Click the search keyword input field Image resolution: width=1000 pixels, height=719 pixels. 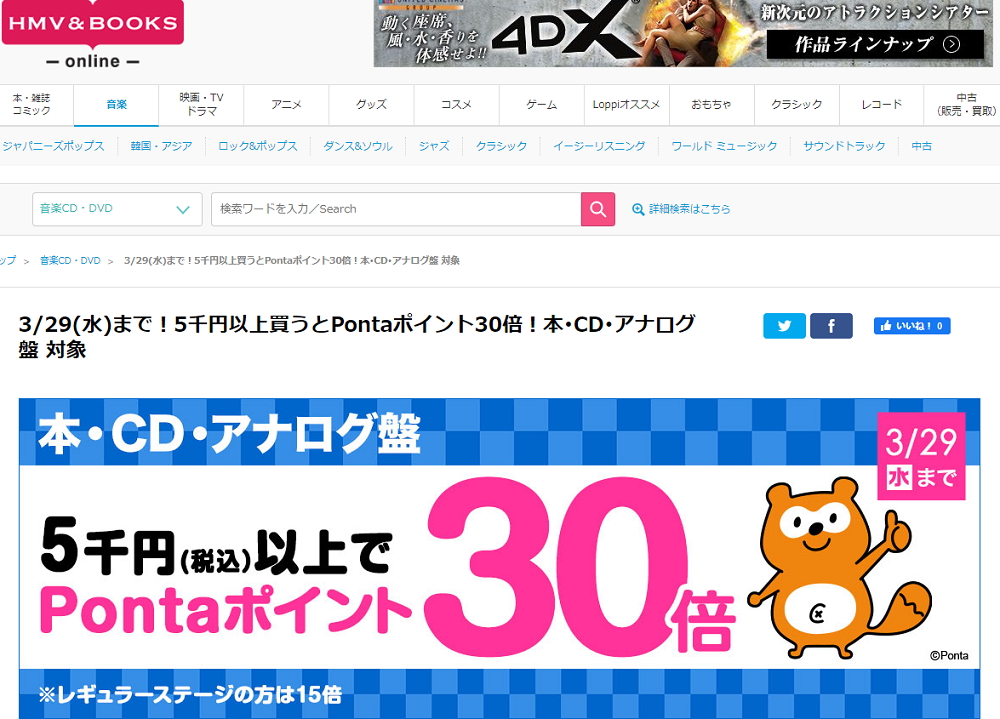tap(396, 209)
